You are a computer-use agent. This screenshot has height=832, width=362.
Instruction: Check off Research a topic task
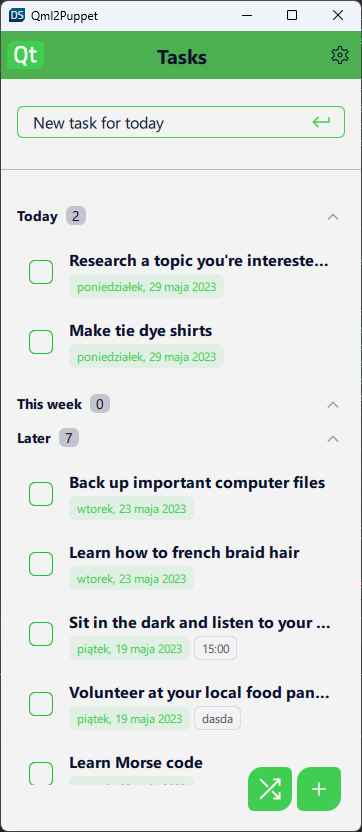click(x=41, y=272)
